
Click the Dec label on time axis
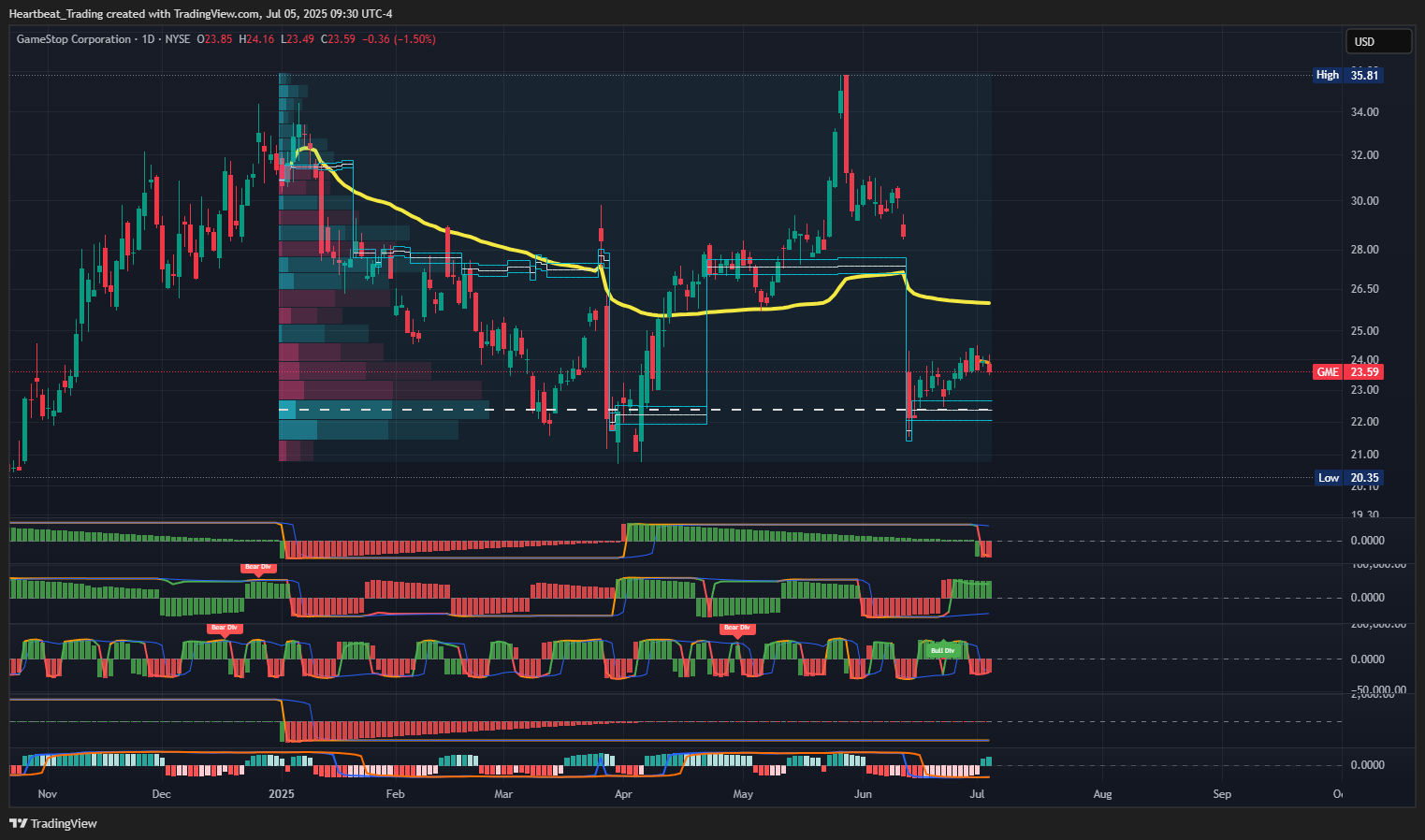pyautogui.click(x=162, y=794)
